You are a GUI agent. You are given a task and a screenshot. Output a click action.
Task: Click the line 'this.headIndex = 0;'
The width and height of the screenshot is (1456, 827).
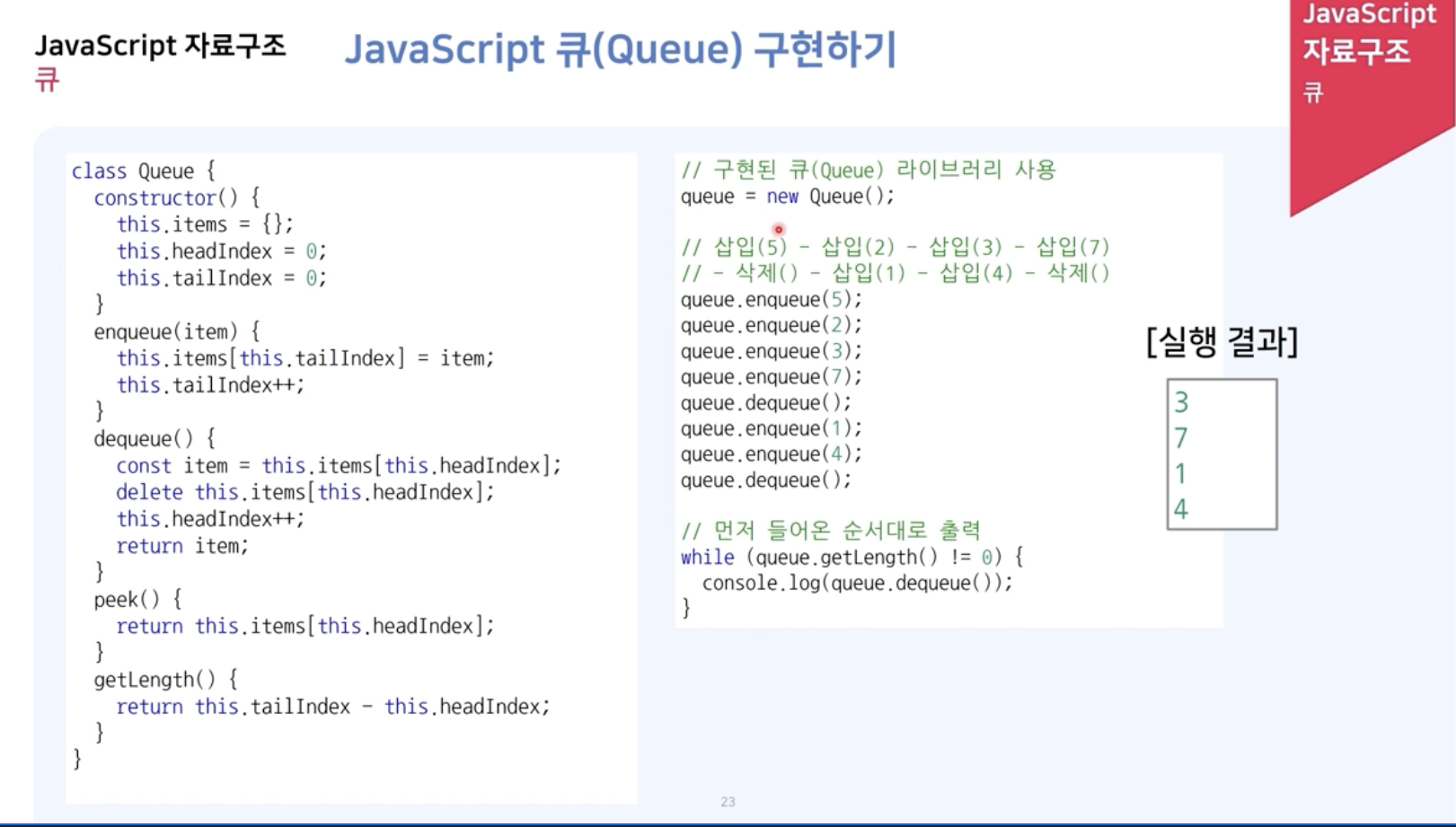click(x=221, y=251)
